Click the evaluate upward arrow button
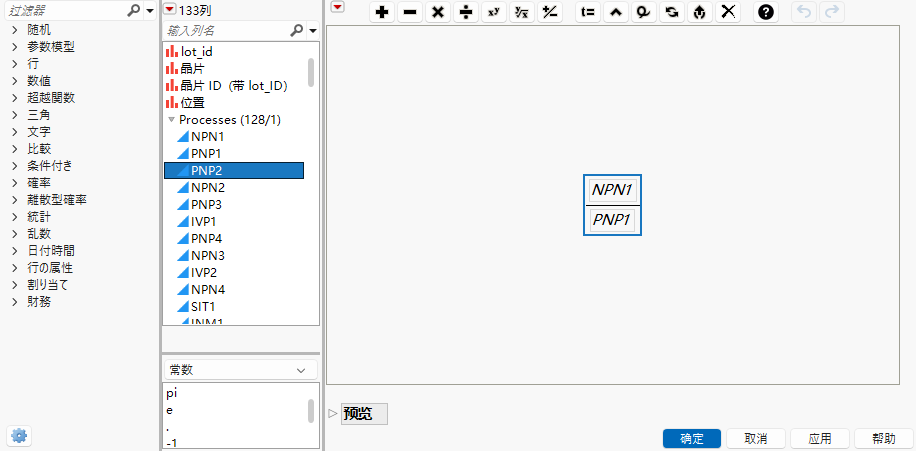The width and height of the screenshot is (916, 451). click(700, 12)
